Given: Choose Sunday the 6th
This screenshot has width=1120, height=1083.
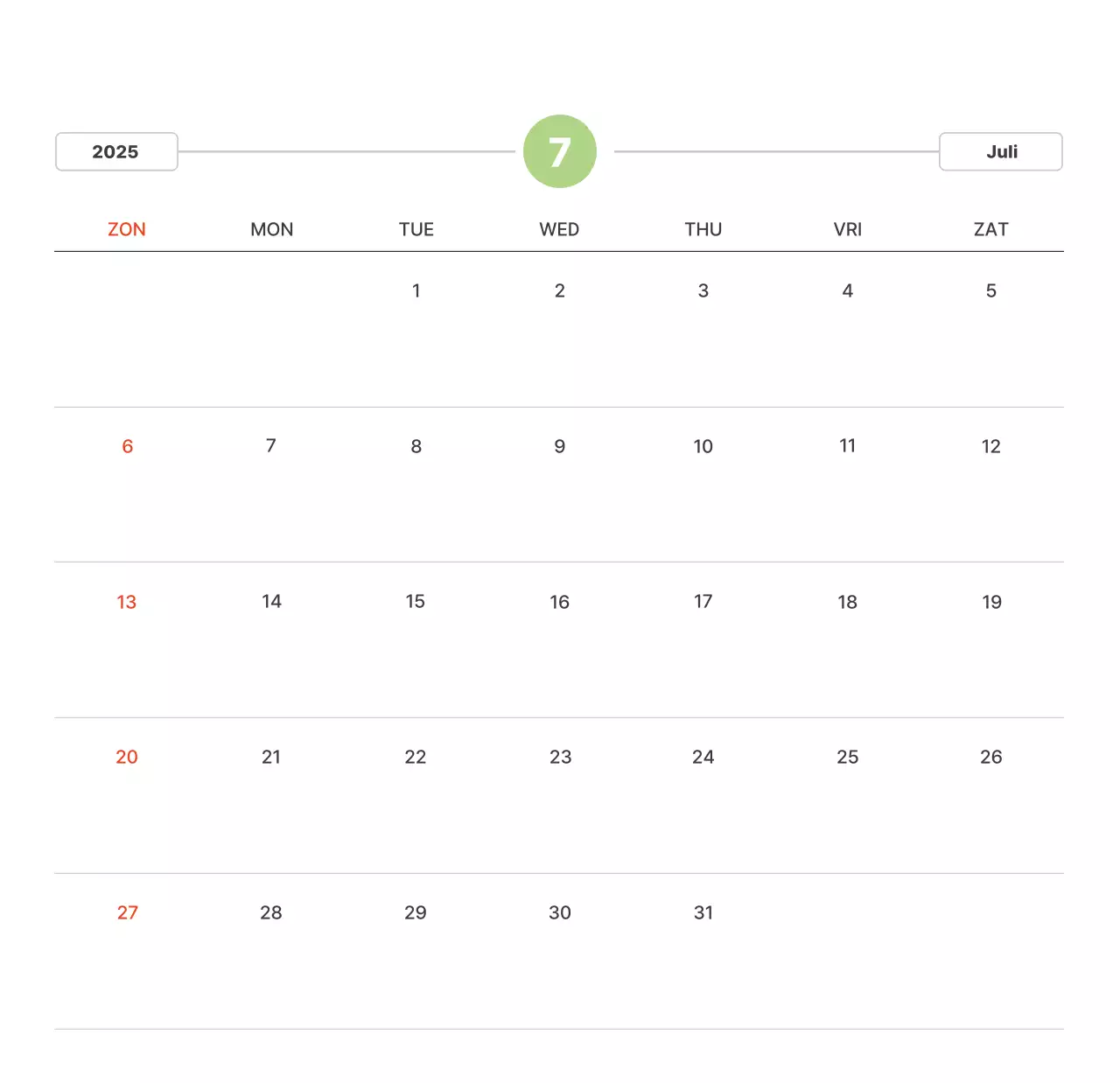Looking at the screenshot, I should point(128,446).
